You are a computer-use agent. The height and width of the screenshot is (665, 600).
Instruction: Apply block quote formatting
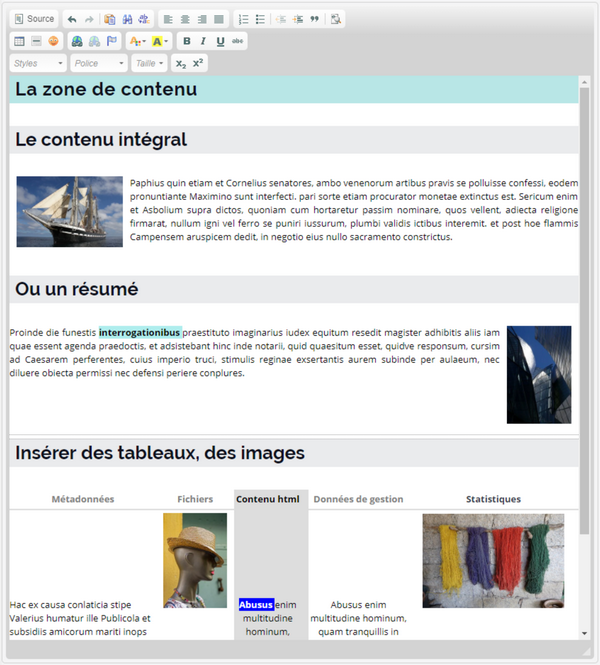(x=314, y=19)
